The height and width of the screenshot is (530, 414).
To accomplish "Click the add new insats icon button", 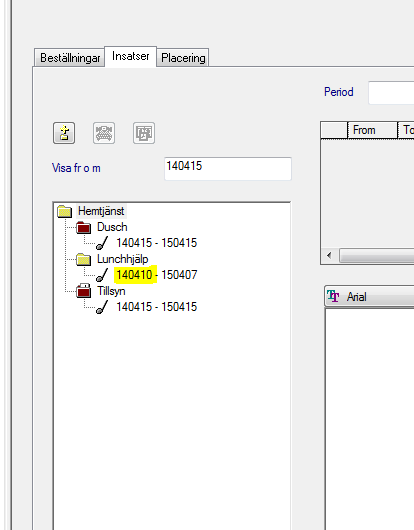I will click(64, 133).
